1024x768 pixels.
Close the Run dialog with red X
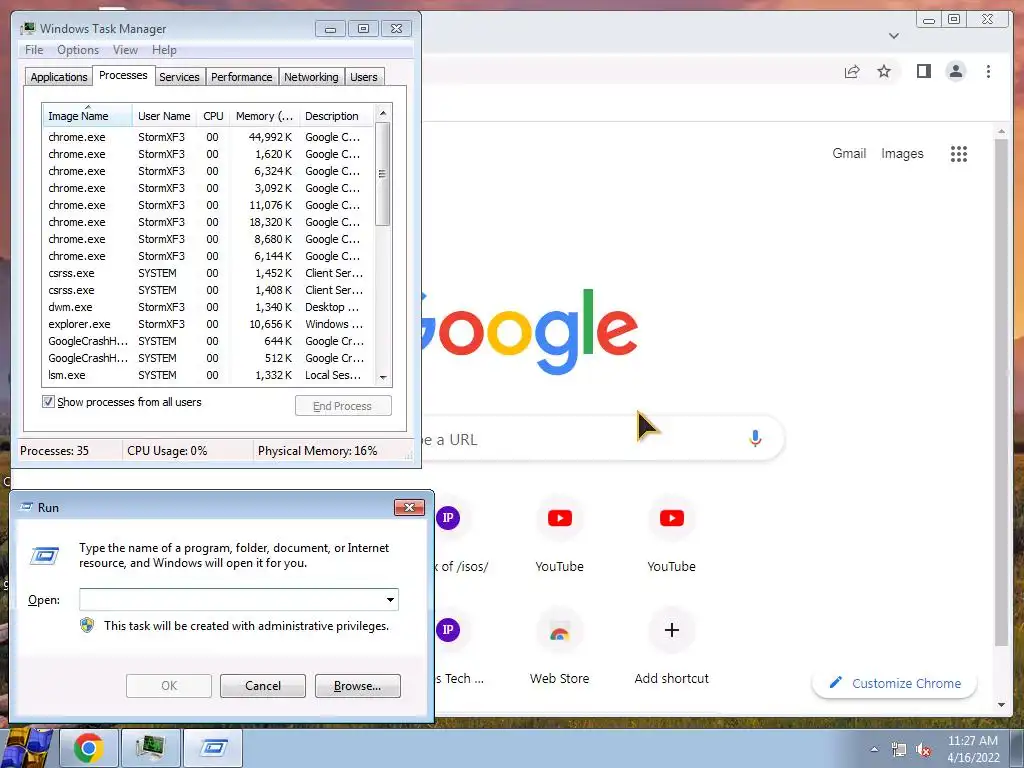point(409,507)
